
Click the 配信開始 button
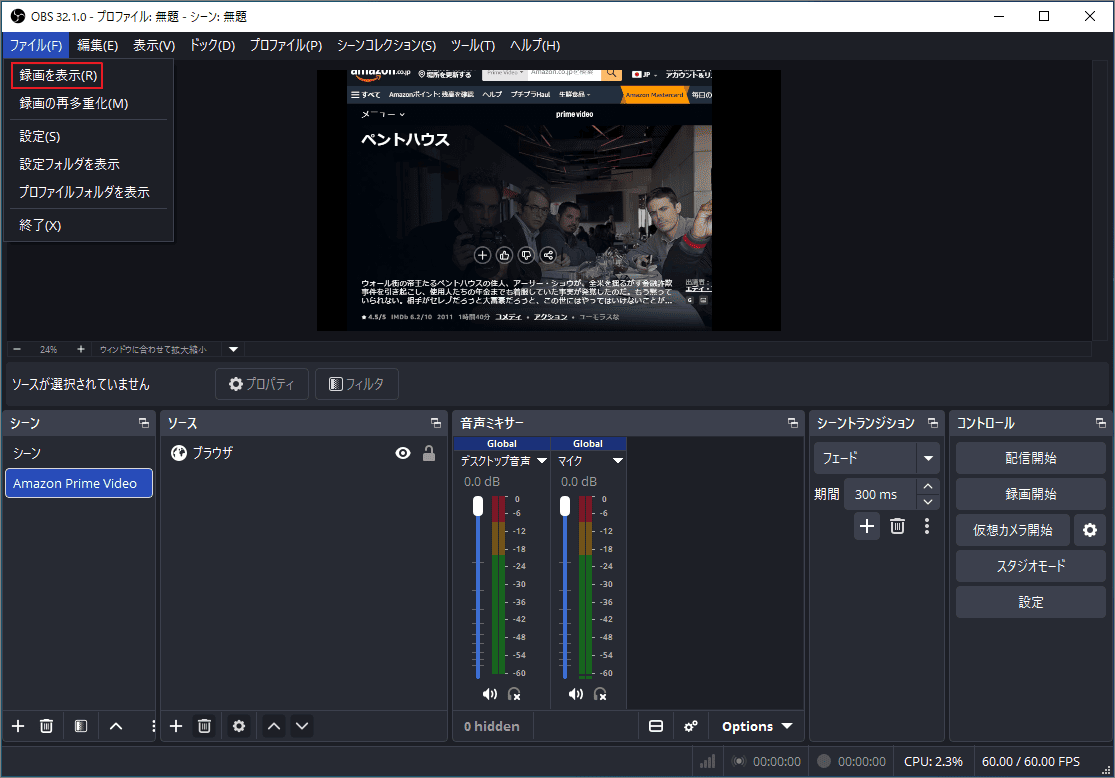pos(1030,458)
